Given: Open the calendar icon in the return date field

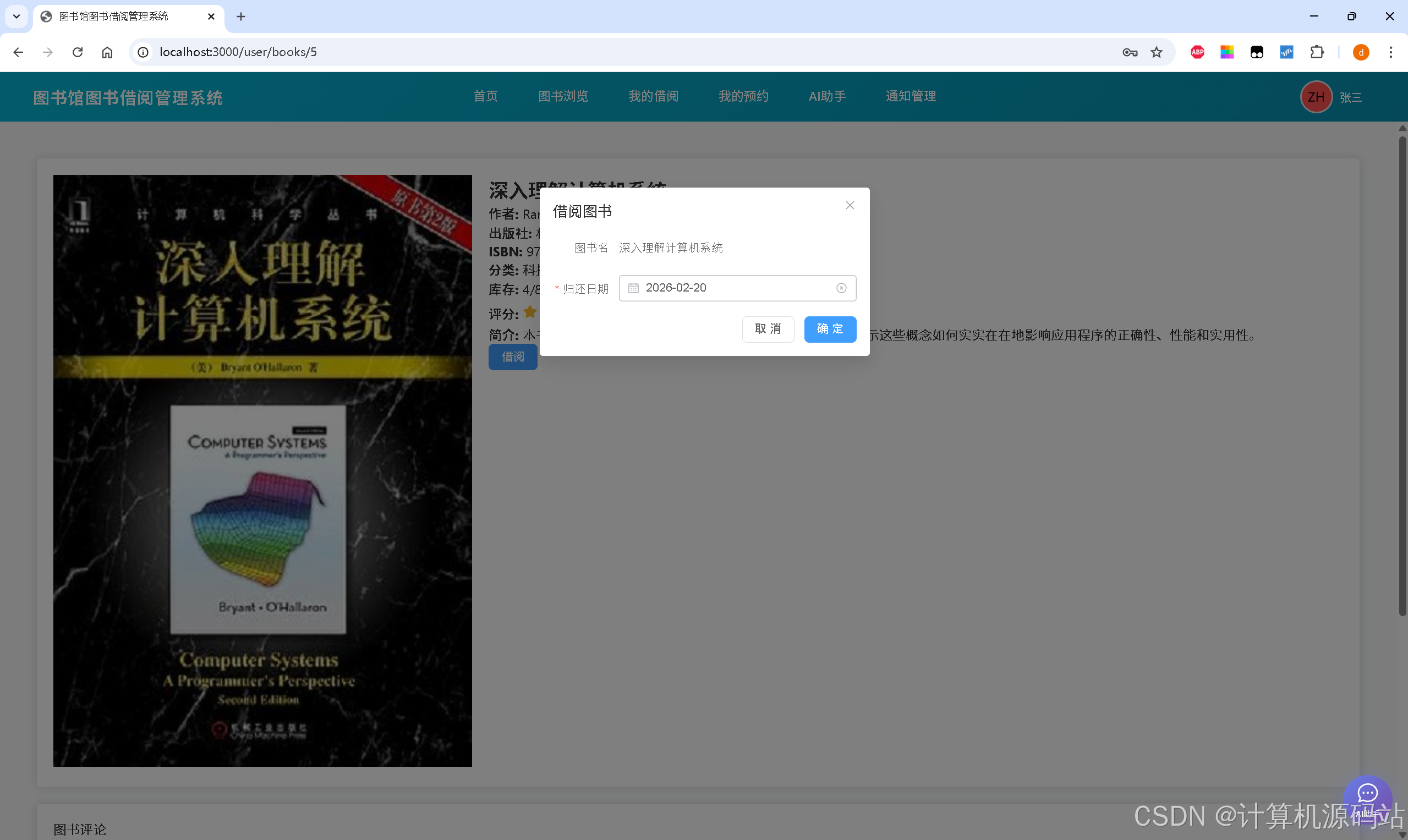Looking at the screenshot, I should point(633,288).
